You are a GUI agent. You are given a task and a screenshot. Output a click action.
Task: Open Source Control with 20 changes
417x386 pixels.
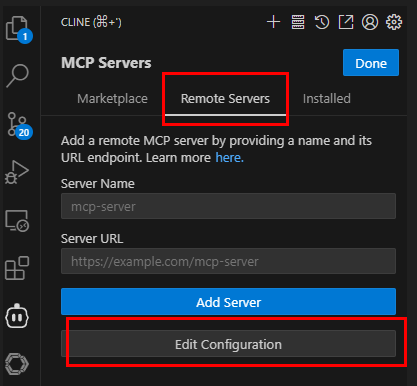tap(19, 126)
